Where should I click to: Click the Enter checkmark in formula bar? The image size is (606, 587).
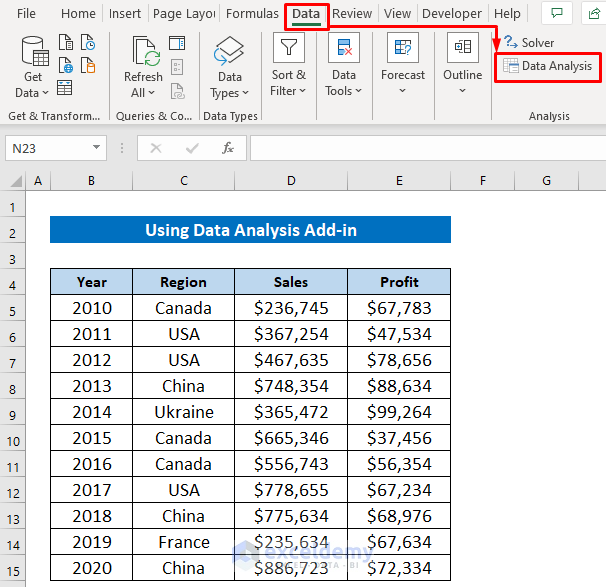point(192,148)
